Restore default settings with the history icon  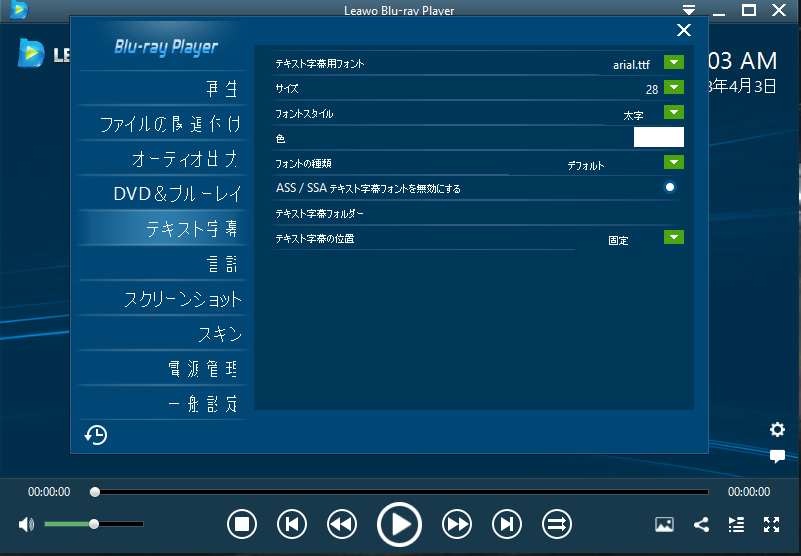click(x=96, y=435)
